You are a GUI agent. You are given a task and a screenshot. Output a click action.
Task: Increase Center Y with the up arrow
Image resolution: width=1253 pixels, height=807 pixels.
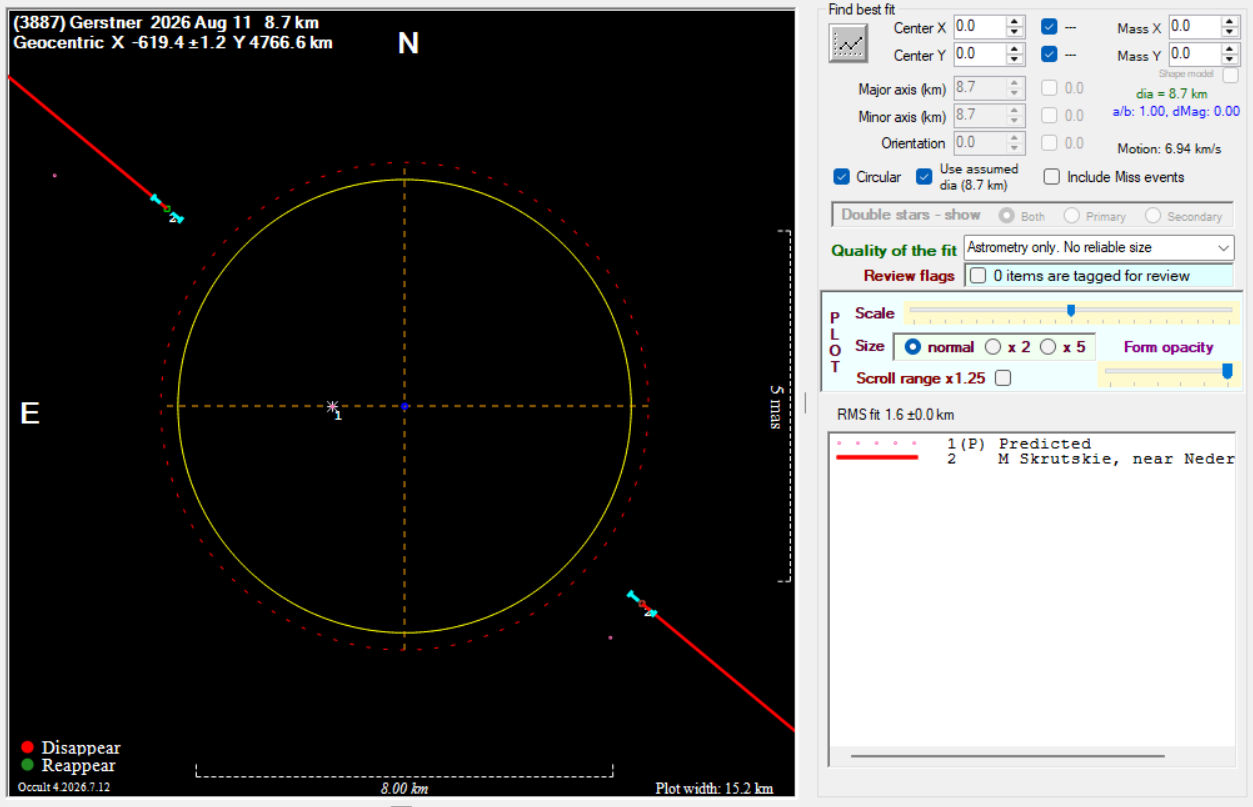(x=1015, y=48)
